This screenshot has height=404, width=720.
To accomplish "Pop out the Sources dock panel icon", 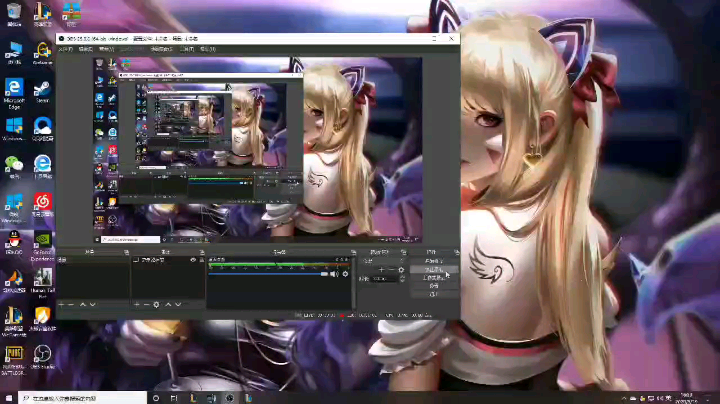I will coord(202,252).
